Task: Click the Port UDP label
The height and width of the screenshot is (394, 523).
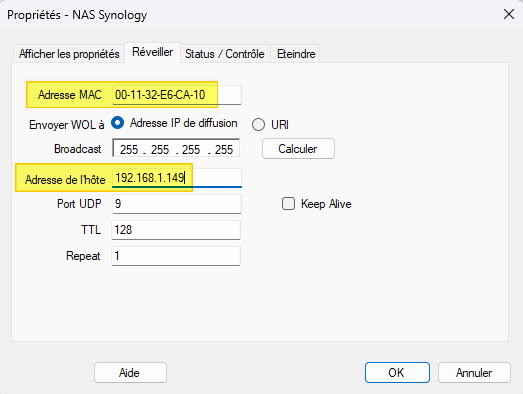Action: click(x=79, y=204)
